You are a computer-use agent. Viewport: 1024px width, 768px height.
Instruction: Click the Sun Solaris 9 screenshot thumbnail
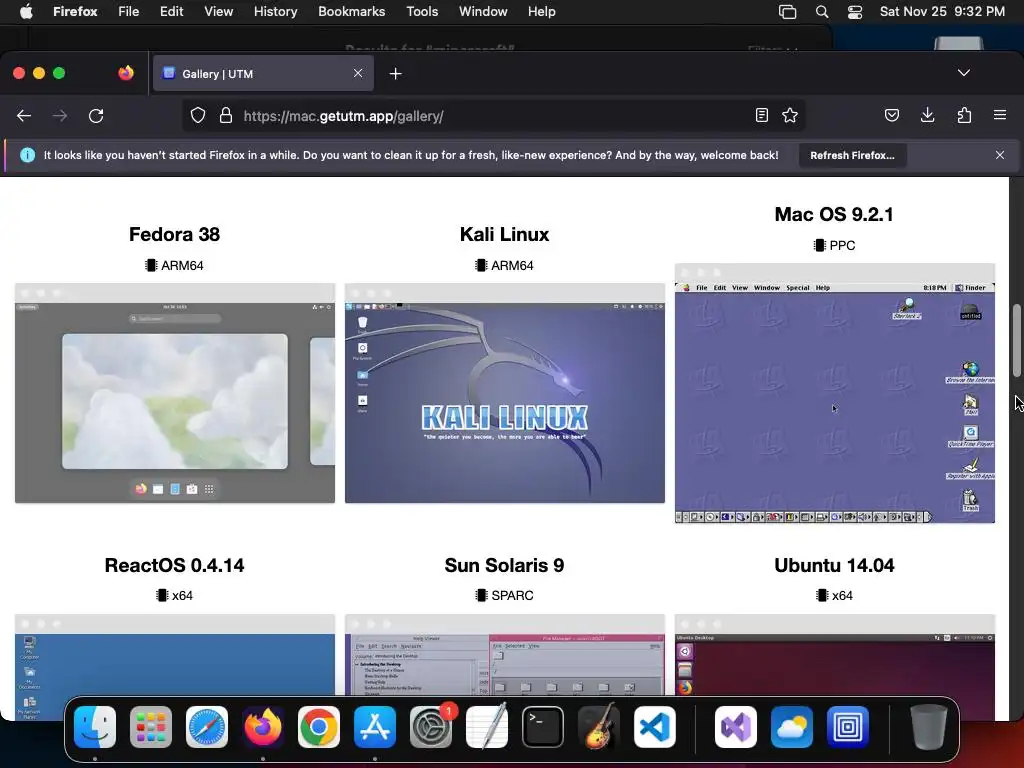coord(505,654)
